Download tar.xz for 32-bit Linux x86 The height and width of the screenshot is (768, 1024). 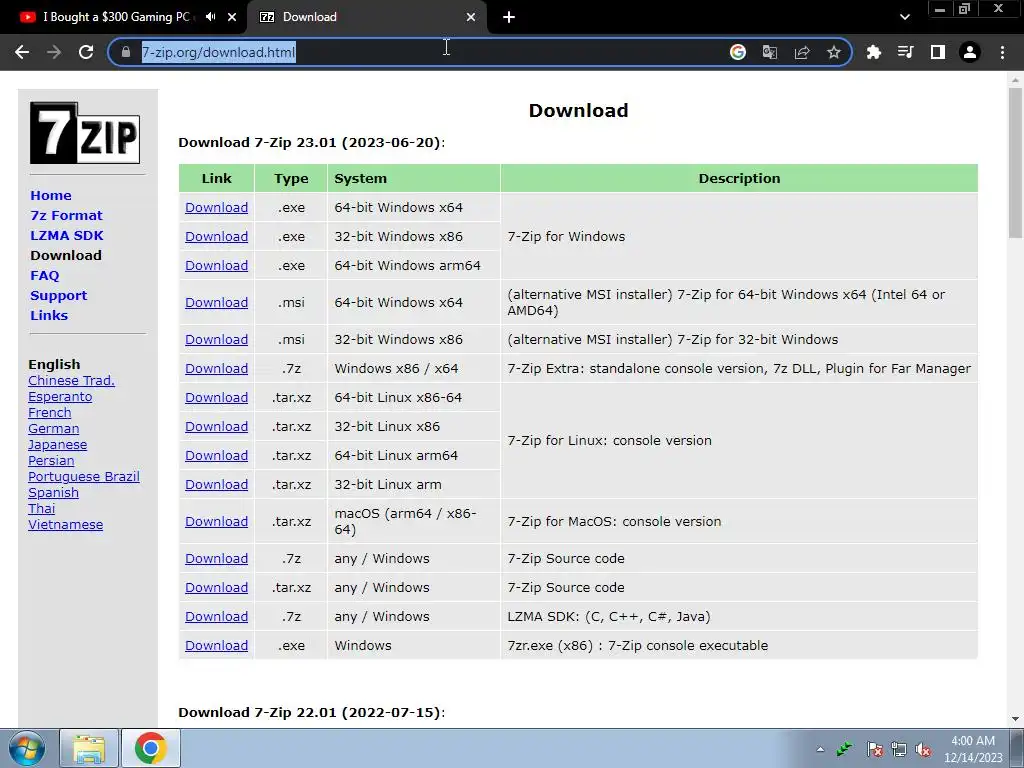coord(216,426)
